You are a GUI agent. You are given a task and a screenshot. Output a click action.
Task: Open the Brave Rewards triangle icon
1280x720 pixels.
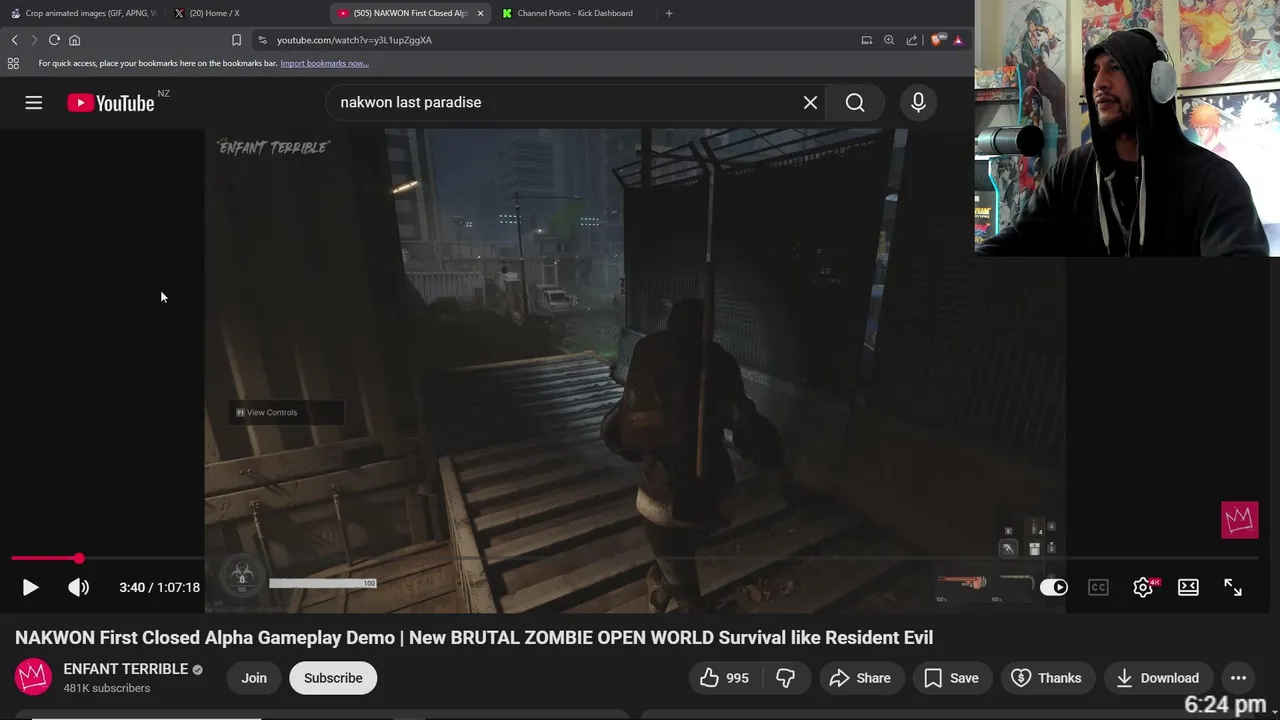pyautogui.click(x=958, y=40)
